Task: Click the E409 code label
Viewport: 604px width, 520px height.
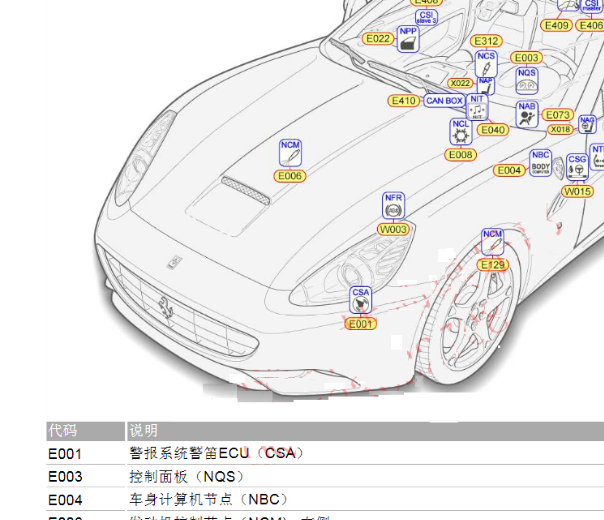Action: (x=556, y=26)
